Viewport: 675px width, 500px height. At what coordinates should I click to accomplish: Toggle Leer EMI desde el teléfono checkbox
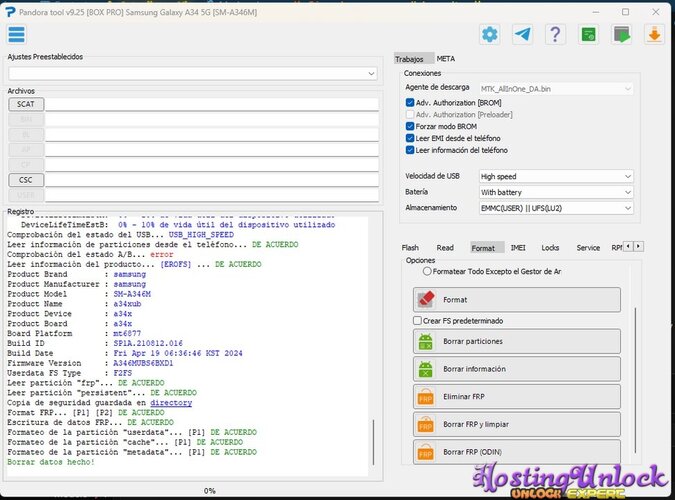pyautogui.click(x=410, y=138)
